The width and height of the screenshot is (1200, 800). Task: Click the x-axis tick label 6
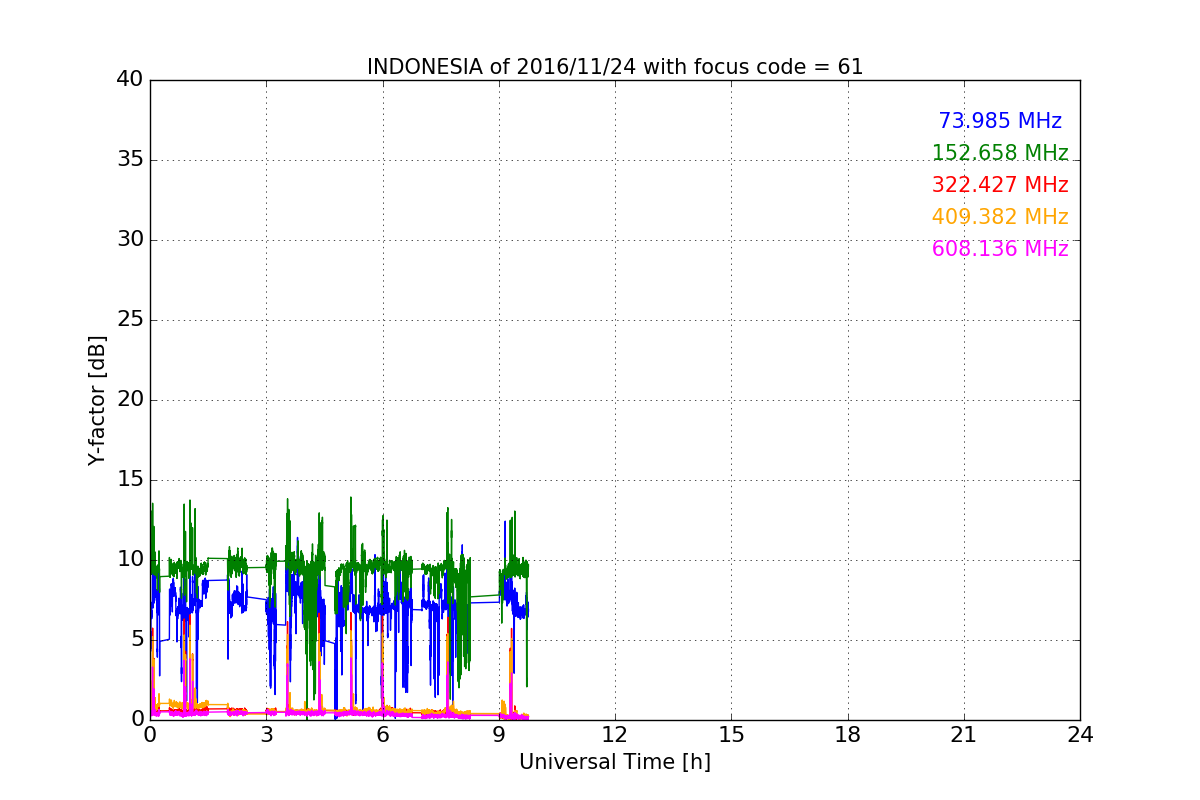click(382, 734)
